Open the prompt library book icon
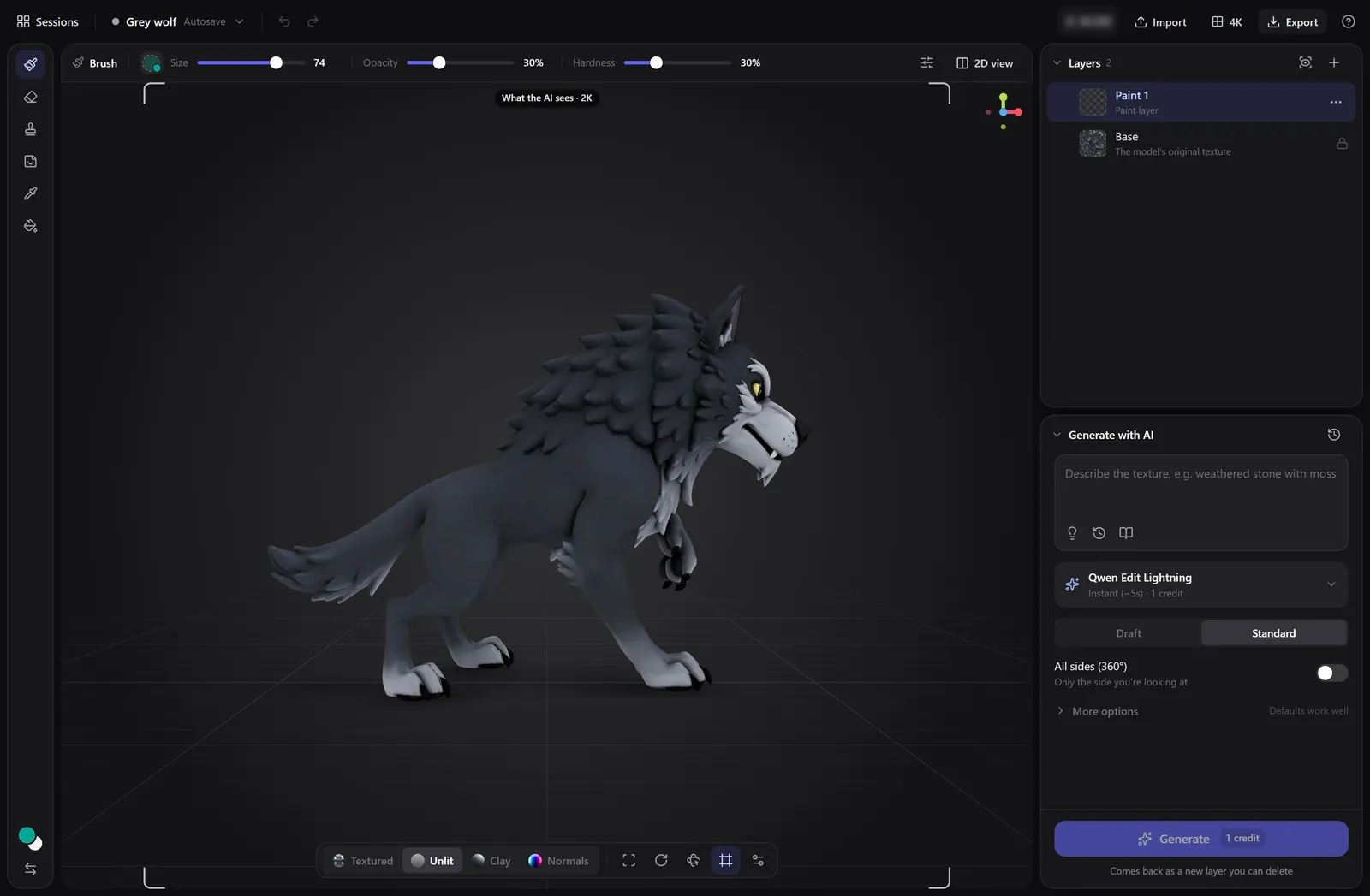The height and width of the screenshot is (896, 1370). coord(1126,533)
